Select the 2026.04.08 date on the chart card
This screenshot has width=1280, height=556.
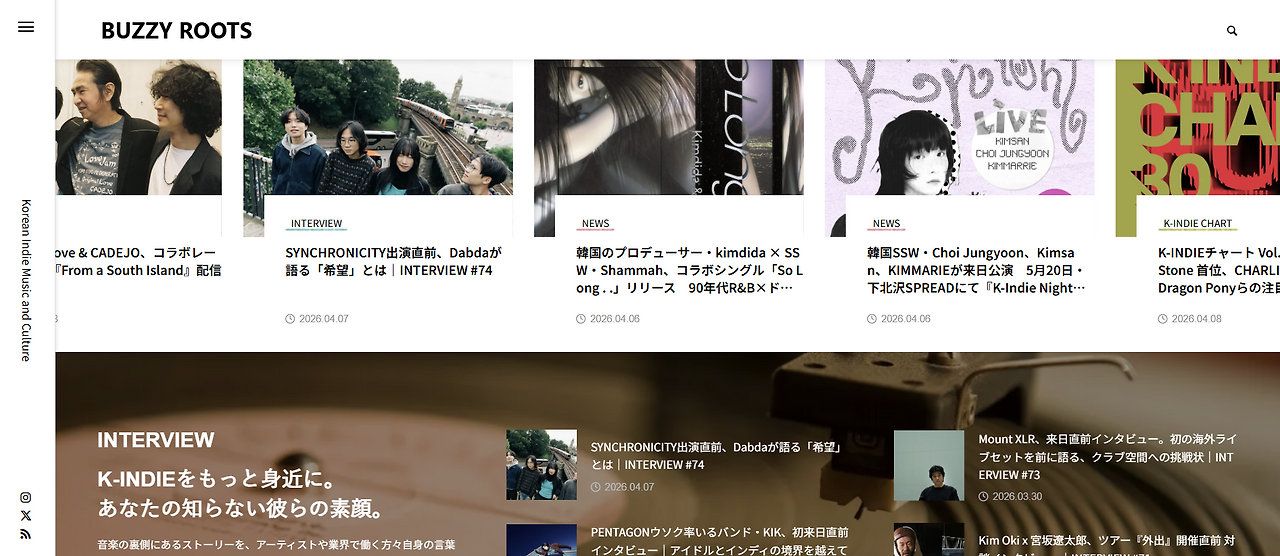coord(1196,319)
